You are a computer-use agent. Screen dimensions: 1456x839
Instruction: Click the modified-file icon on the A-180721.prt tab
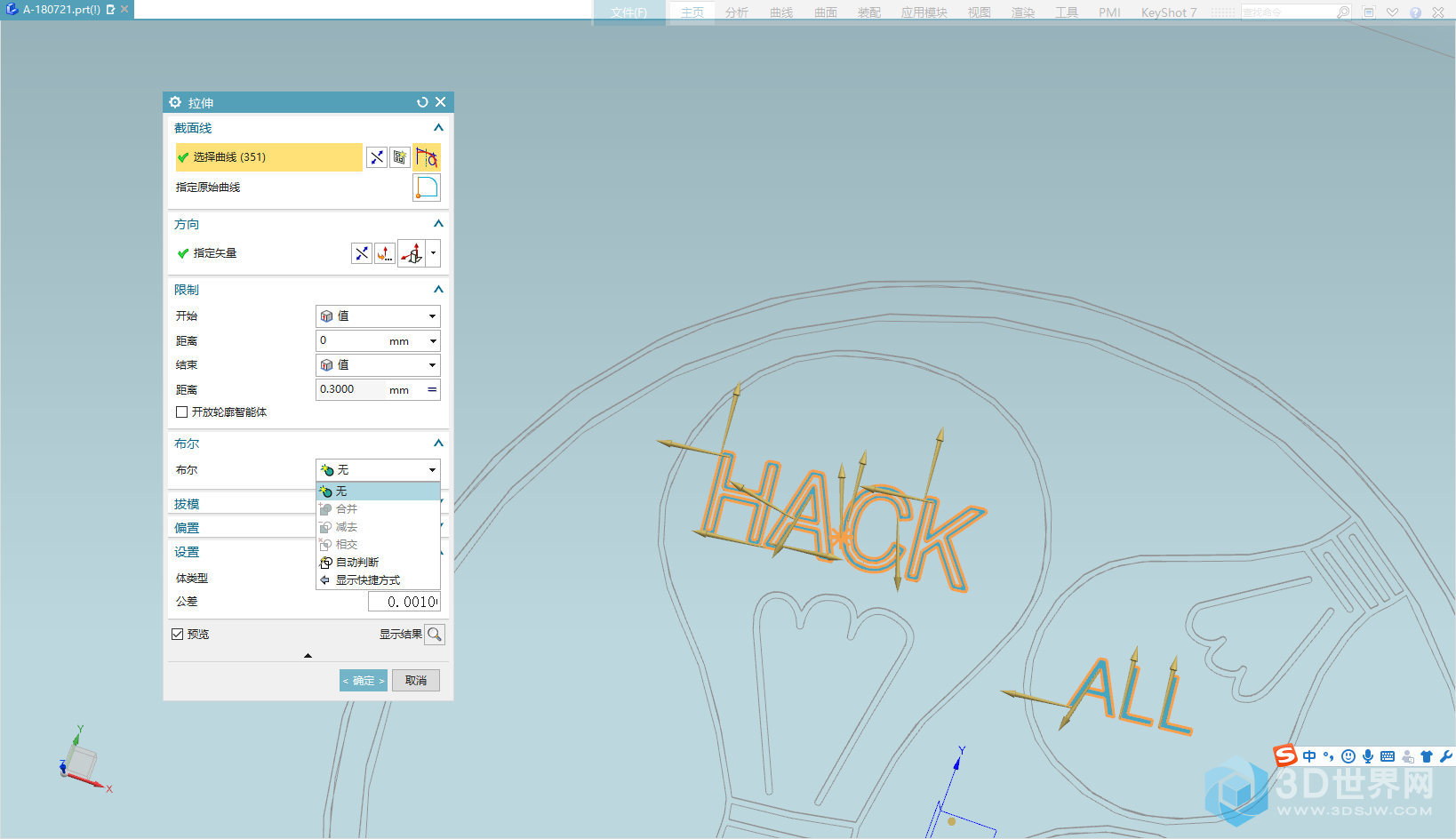110,10
